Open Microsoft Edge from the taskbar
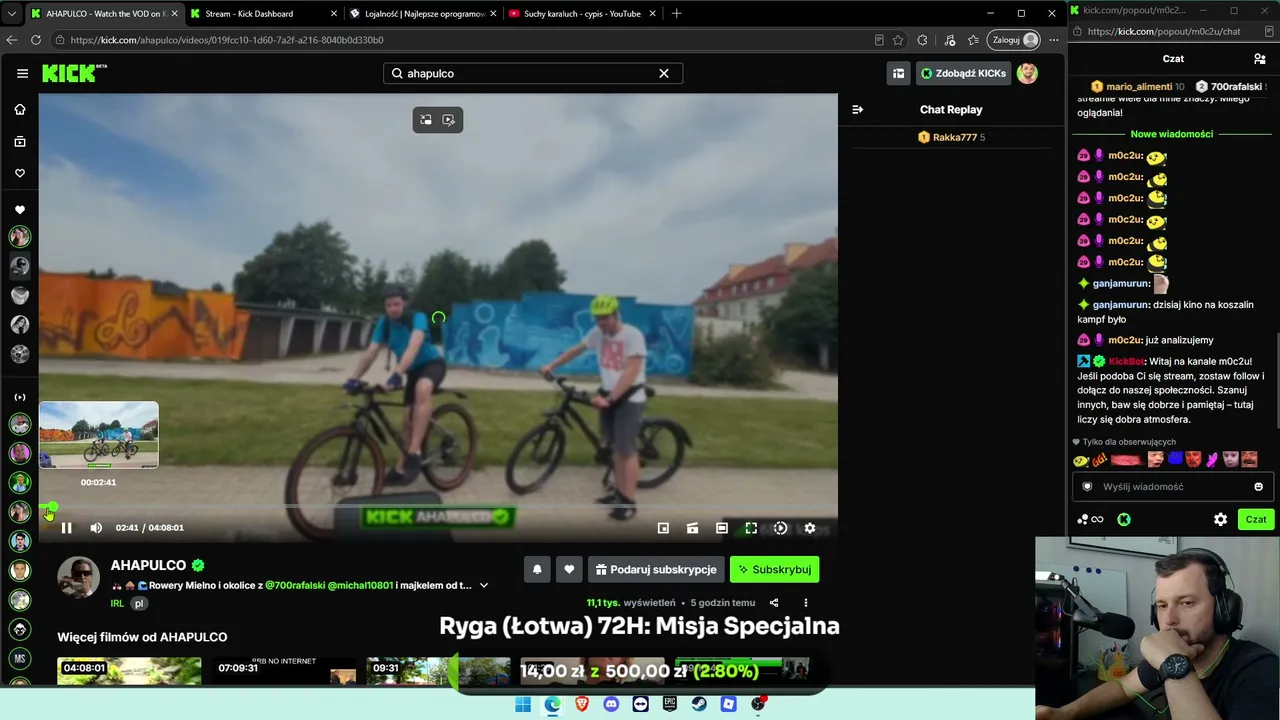This screenshot has width=1280, height=720. (x=552, y=704)
